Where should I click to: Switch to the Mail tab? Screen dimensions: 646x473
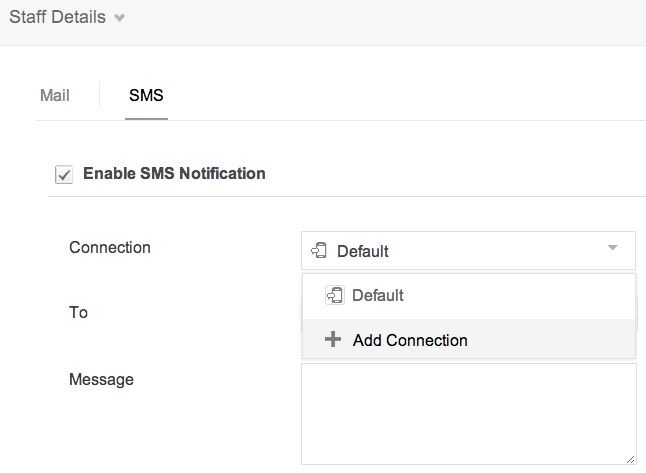pyautogui.click(x=54, y=96)
